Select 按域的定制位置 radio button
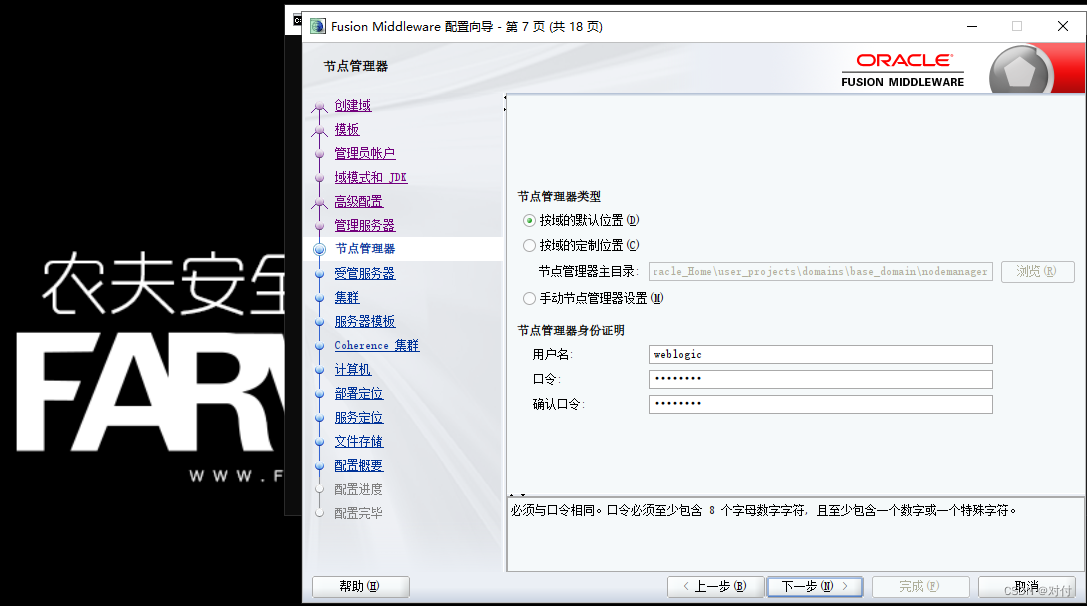The height and width of the screenshot is (606, 1087). click(x=530, y=245)
